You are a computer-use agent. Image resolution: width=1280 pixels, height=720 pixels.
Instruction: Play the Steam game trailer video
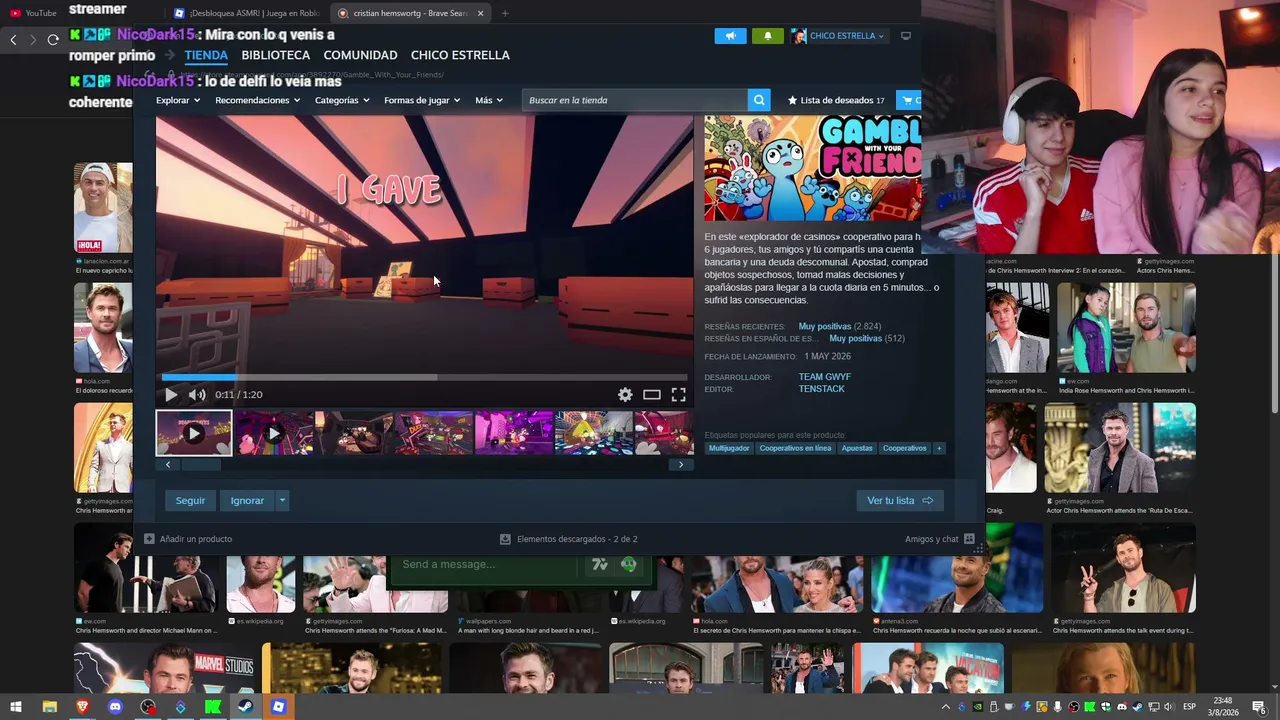click(171, 395)
